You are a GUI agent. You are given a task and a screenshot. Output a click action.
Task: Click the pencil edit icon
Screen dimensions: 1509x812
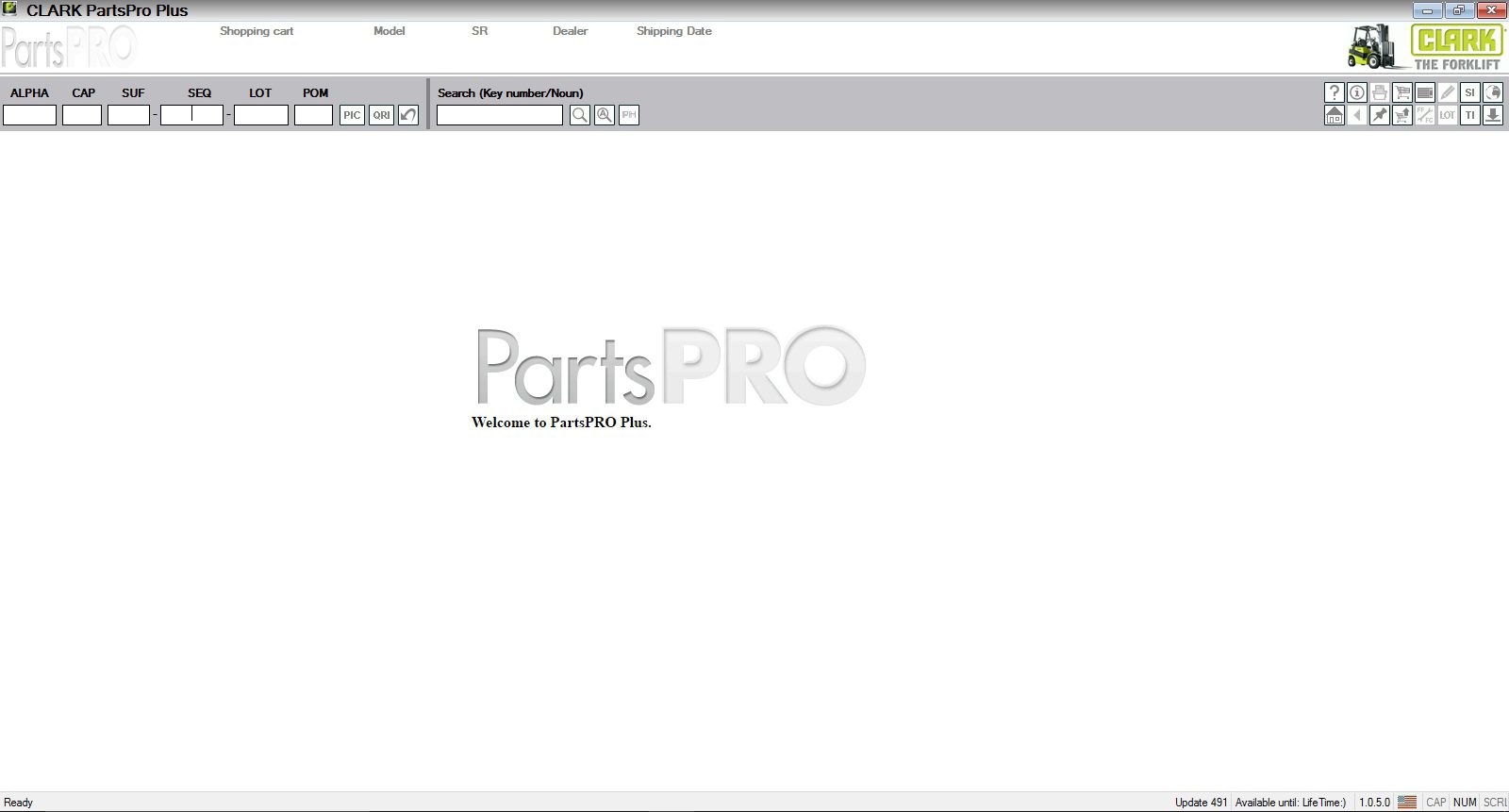click(1447, 92)
